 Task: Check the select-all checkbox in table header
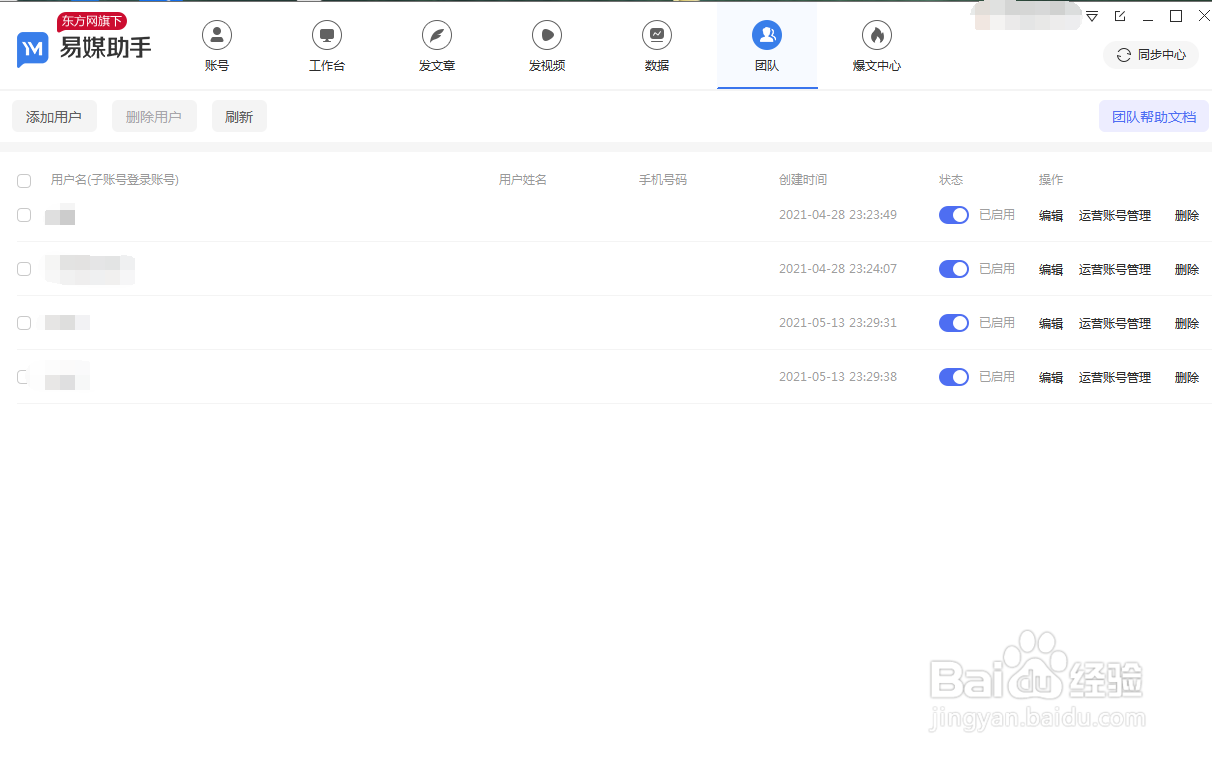click(x=24, y=181)
